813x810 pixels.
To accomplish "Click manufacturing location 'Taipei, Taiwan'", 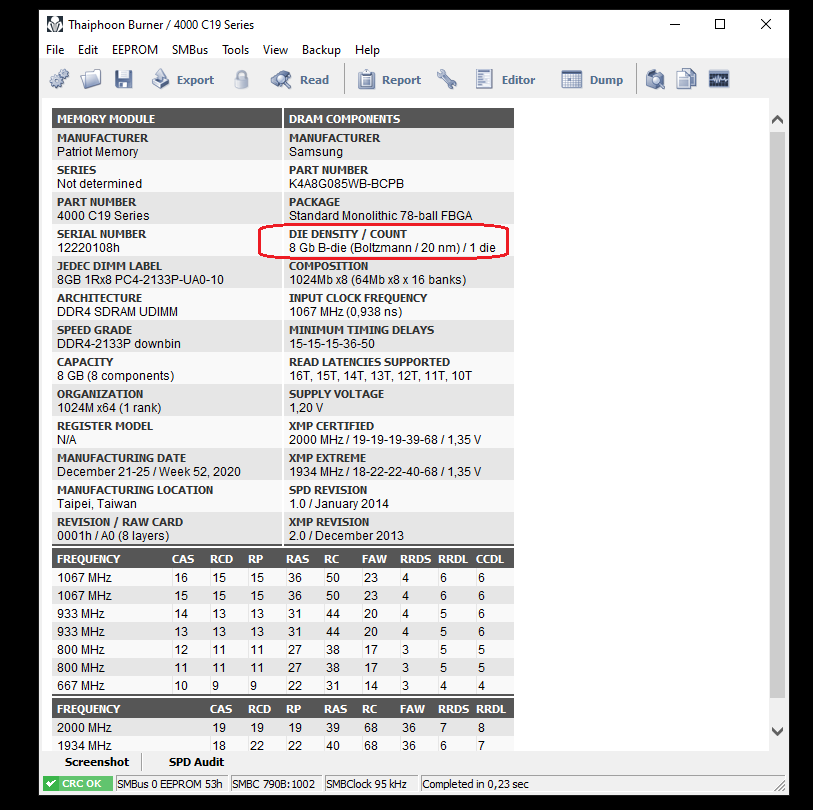I will [97, 504].
